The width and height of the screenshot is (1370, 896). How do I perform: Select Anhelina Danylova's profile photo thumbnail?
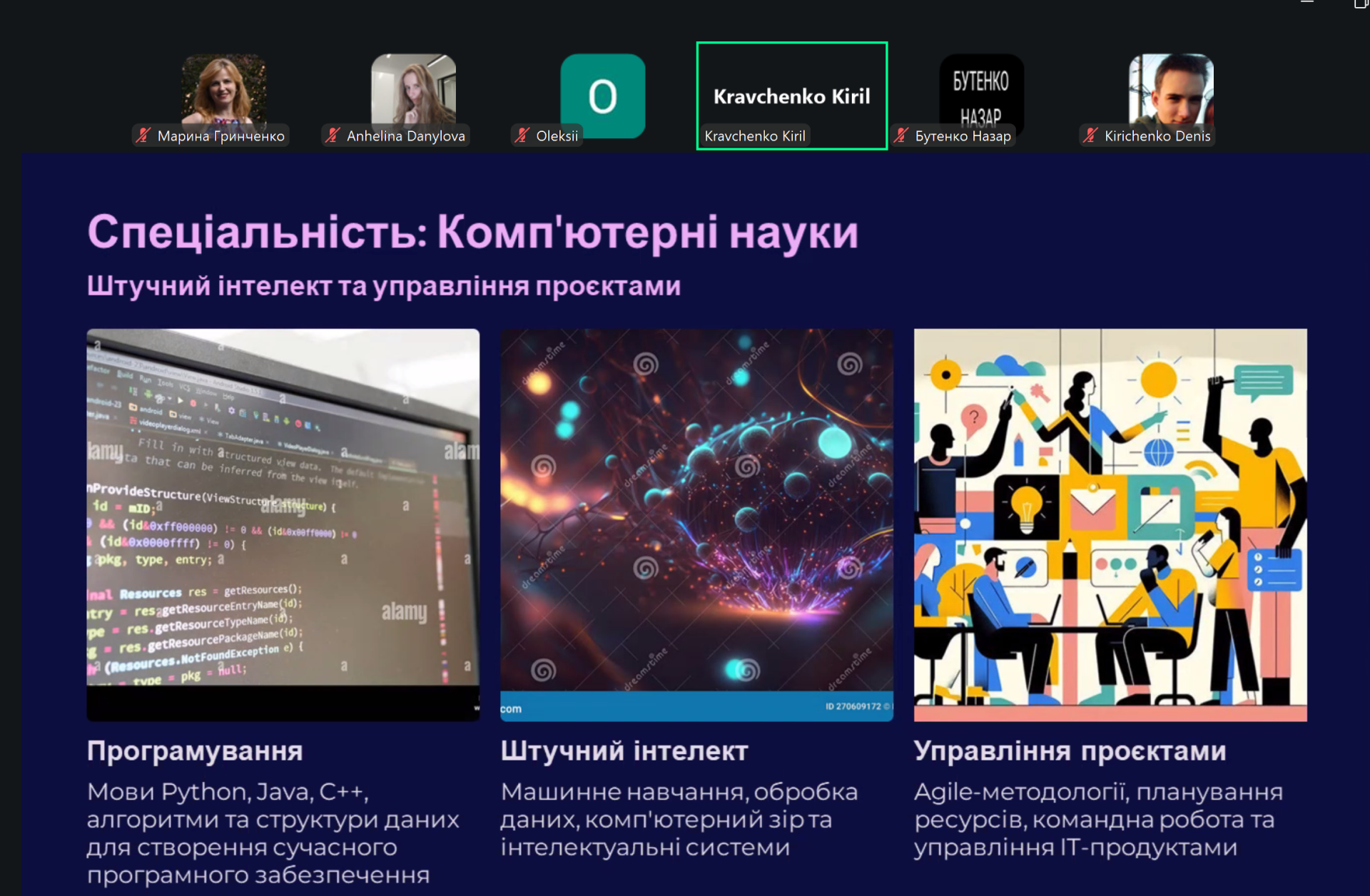pos(413,90)
